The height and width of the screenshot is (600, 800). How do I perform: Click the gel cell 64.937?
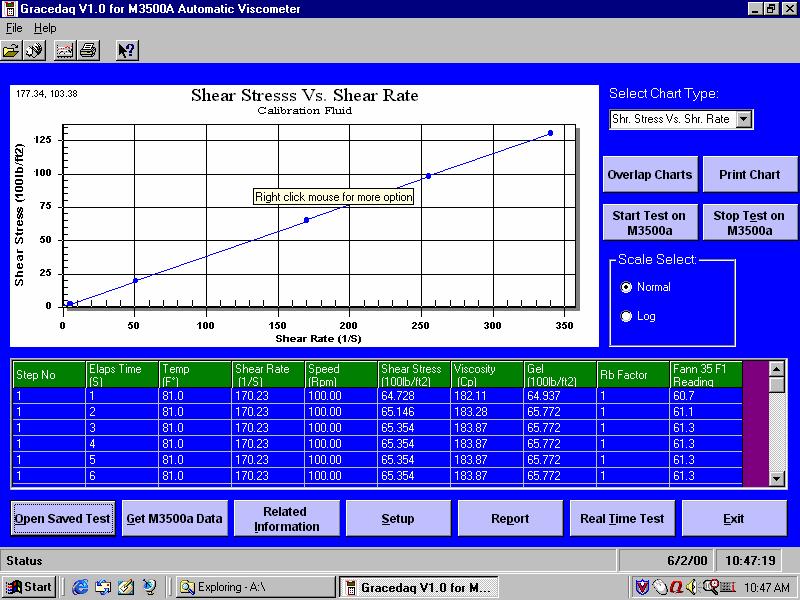[560, 396]
